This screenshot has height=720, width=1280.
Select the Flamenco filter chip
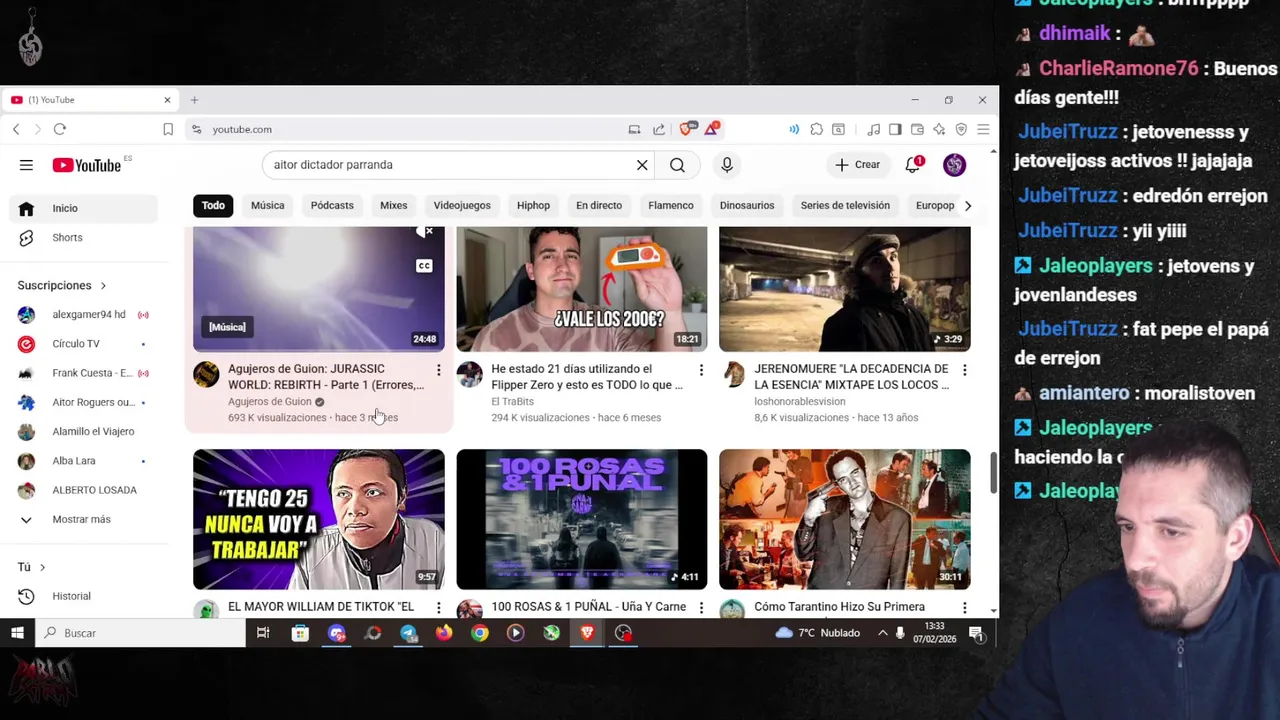pyautogui.click(x=670, y=206)
